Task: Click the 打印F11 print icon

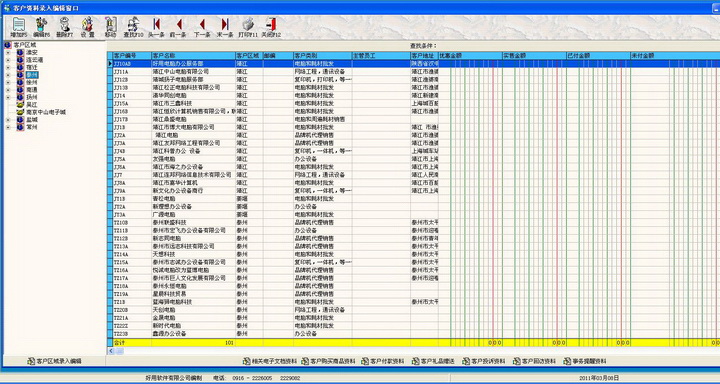Action: point(248,27)
